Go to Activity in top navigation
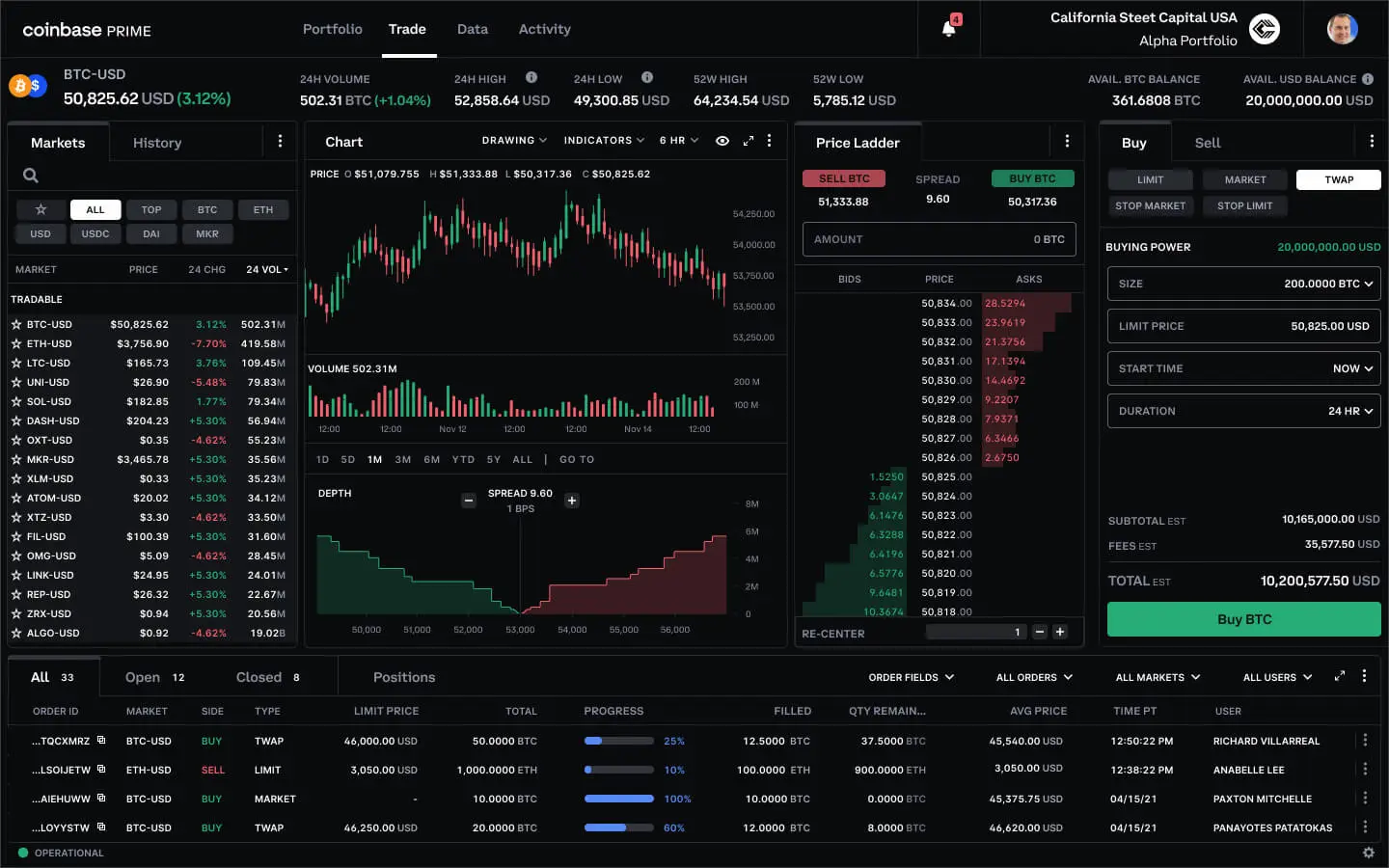Image resolution: width=1389 pixels, height=868 pixels. point(545,29)
